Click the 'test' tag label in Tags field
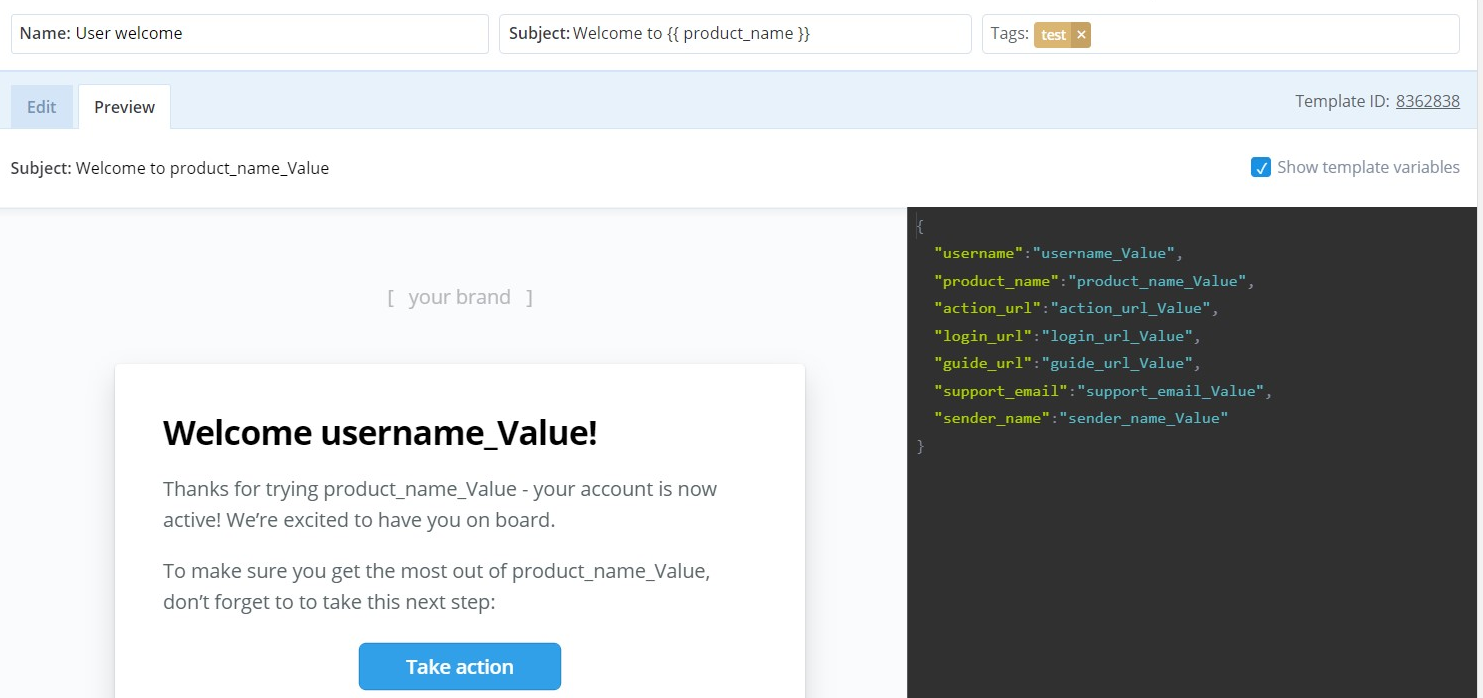1483x698 pixels. pos(1053,34)
